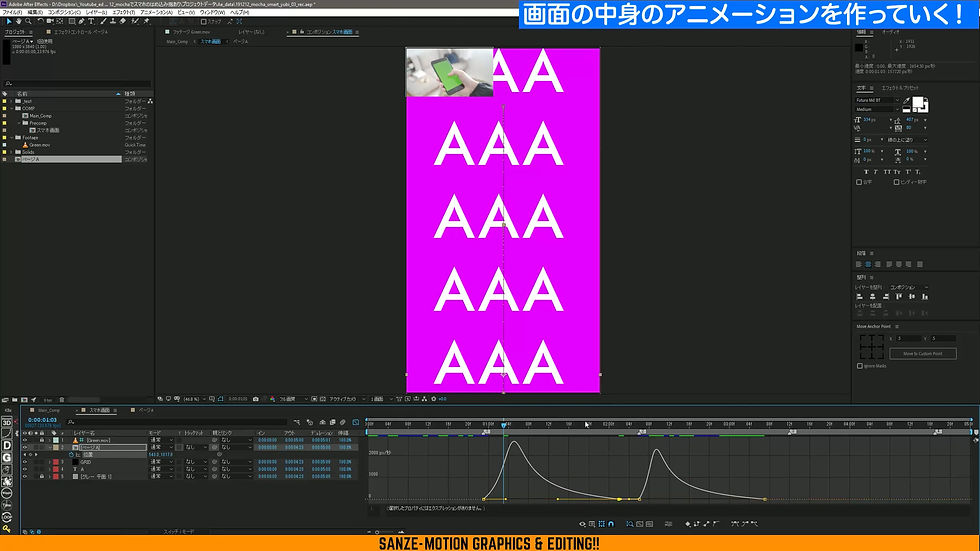Toggle Ignore Masks checkbox

click(859, 366)
